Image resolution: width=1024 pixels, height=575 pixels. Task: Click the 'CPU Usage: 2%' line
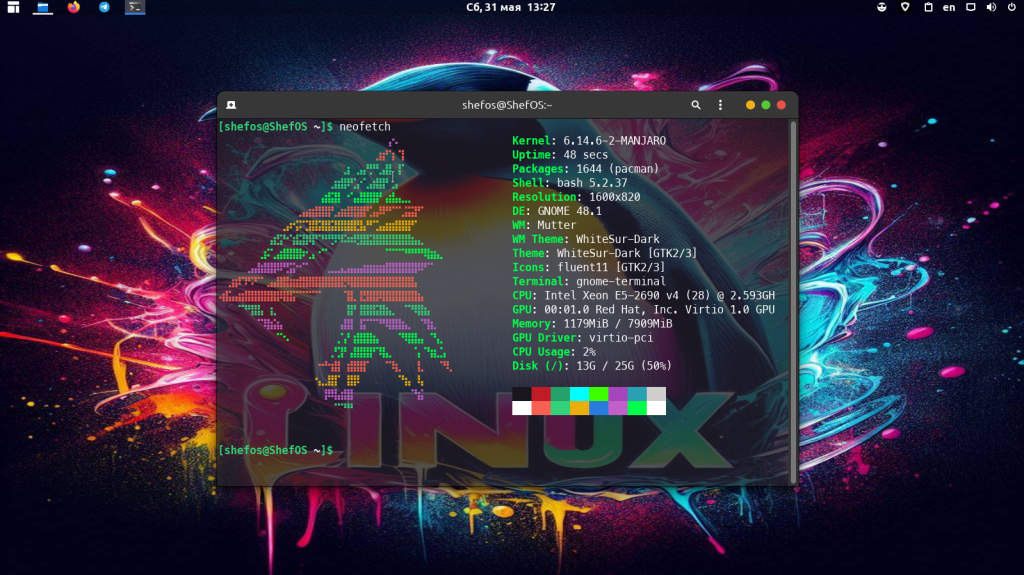click(554, 352)
